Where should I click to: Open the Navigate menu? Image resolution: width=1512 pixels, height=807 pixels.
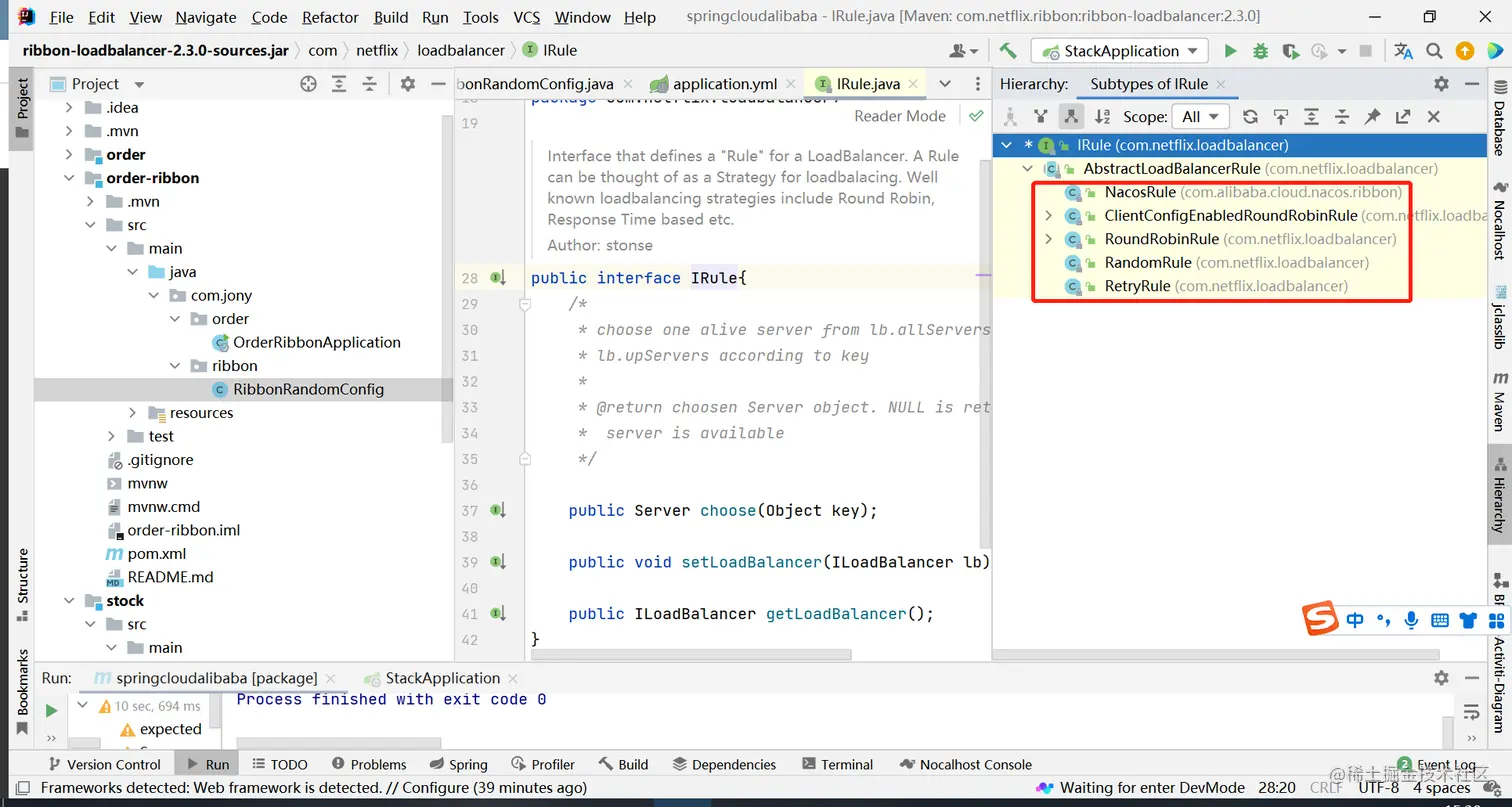click(206, 17)
